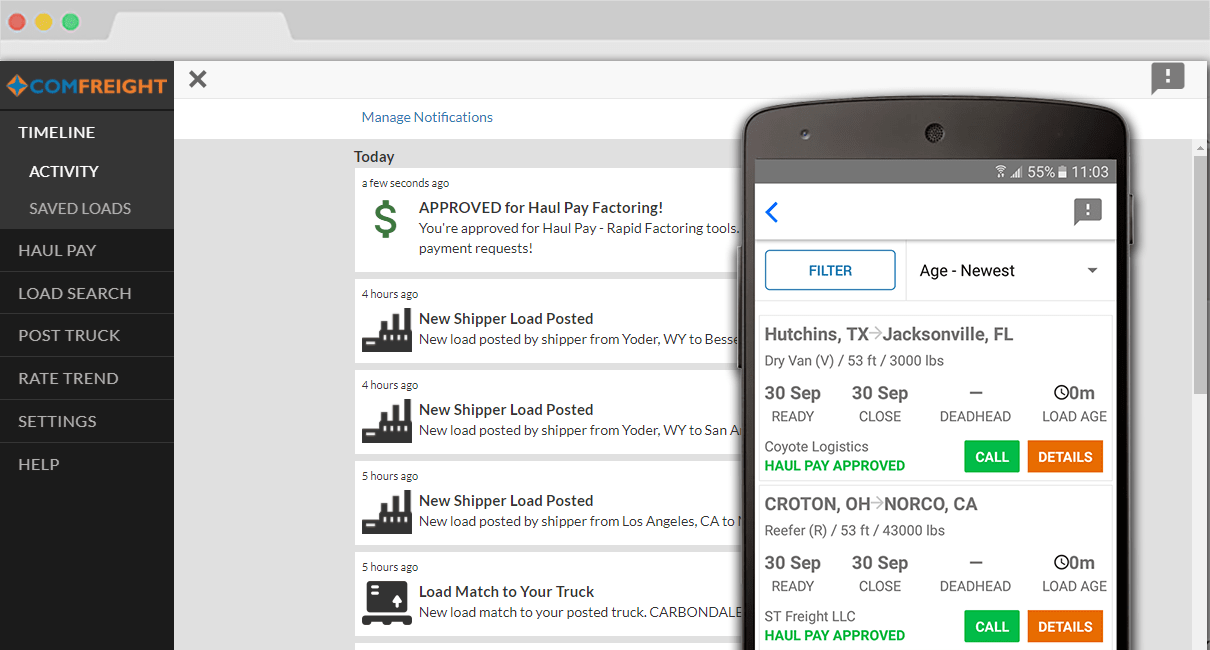
Task: Tap HAUL PAY APPROVED under Coyote Logistics
Action: click(x=835, y=466)
